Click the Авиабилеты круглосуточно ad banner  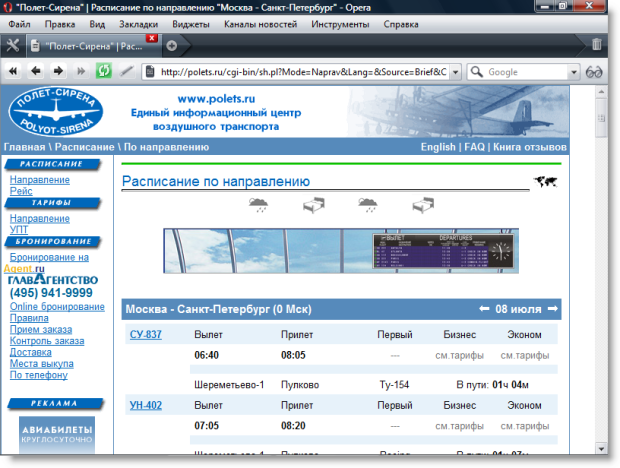tap(57, 435)
